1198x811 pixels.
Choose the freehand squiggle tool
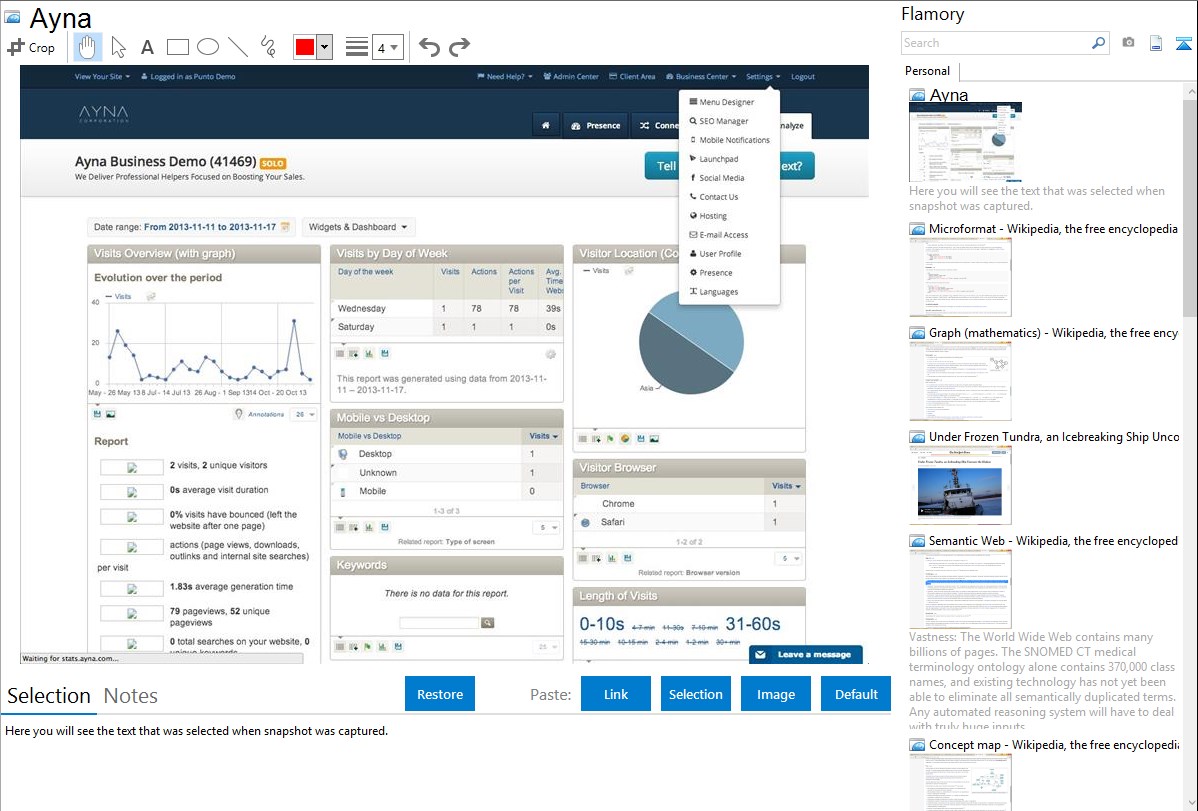point(267,47)
